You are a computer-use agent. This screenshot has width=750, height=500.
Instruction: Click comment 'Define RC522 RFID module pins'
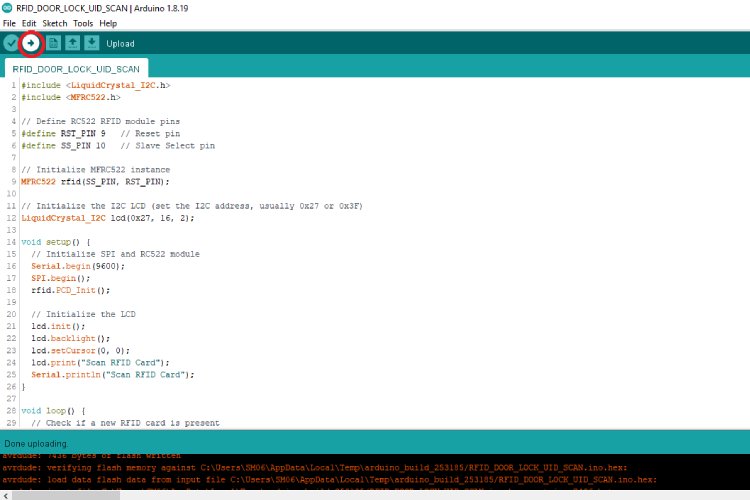tap(100, 122)
